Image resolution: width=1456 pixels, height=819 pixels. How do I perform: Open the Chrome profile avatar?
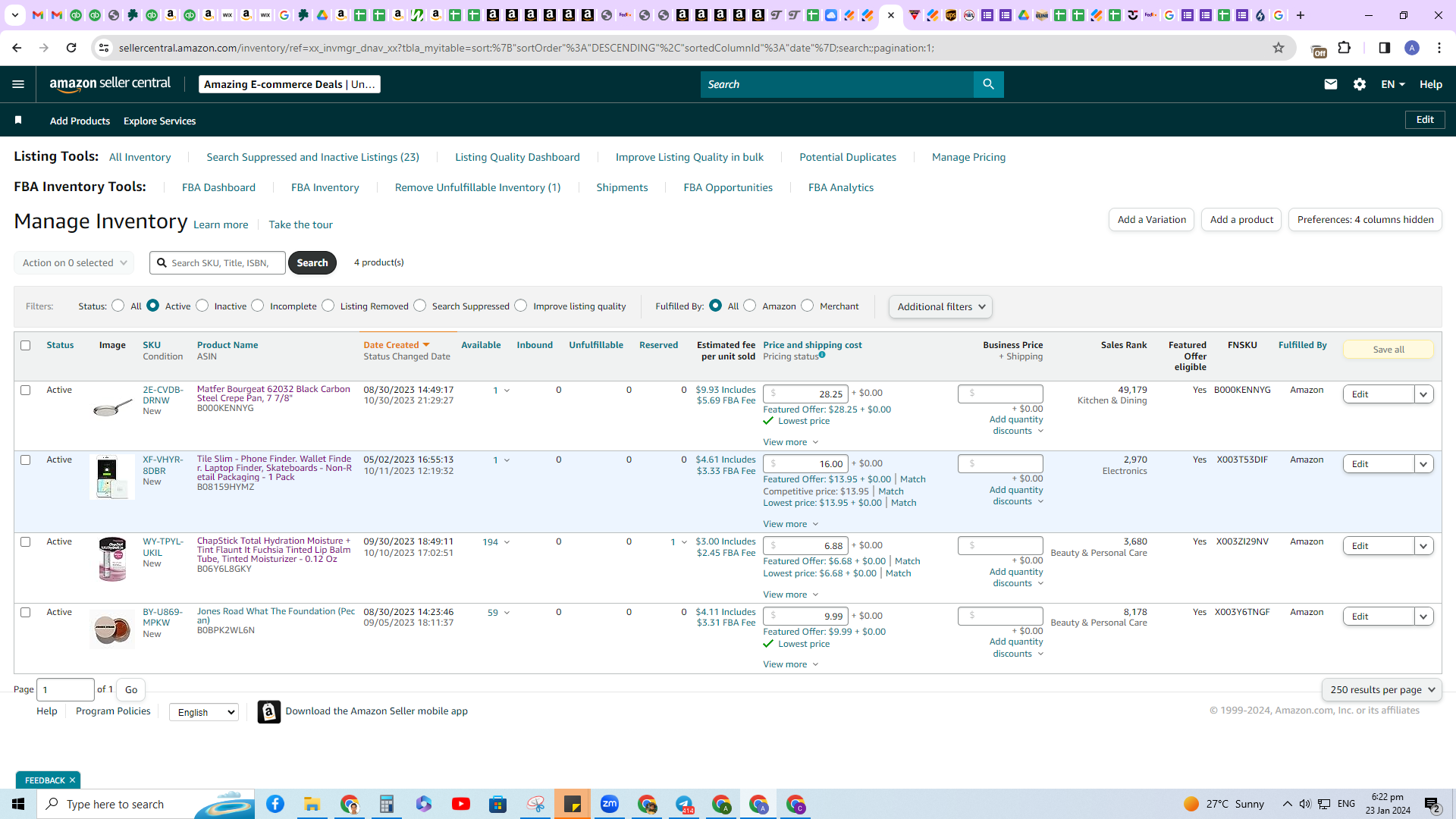pyautogui.click(x=1412, y=48)
